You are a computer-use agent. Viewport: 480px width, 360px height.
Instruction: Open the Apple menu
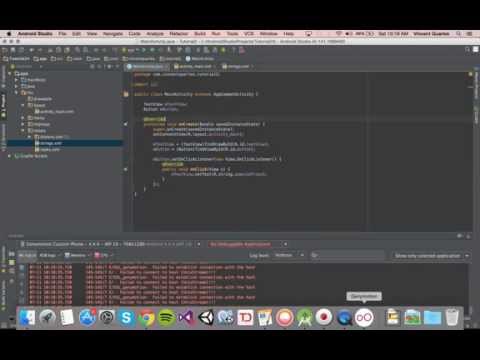(9, 34)
